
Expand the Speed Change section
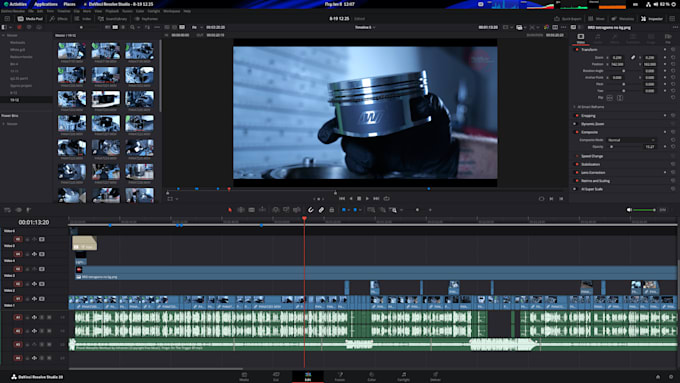pyautogui.click(x=592, y=156)
